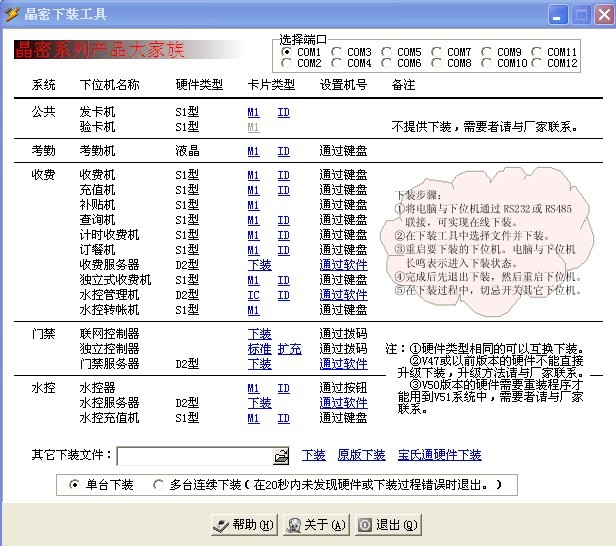Click ID link for 充值机
The image size is (616, 546).
coord(284,190)
